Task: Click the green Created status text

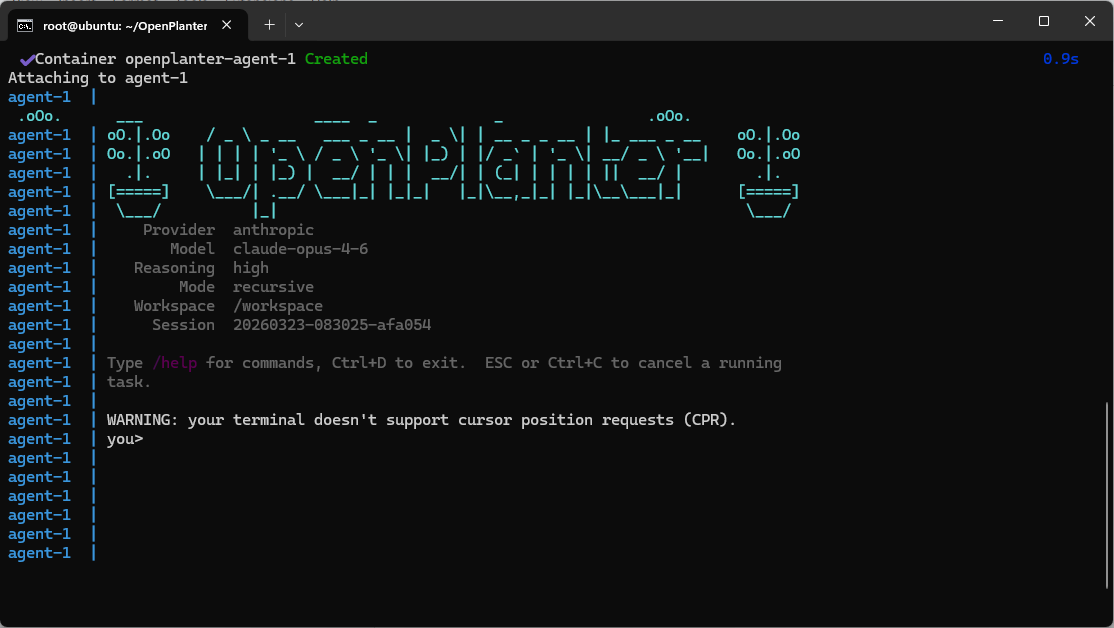Action: pos(336,59)
